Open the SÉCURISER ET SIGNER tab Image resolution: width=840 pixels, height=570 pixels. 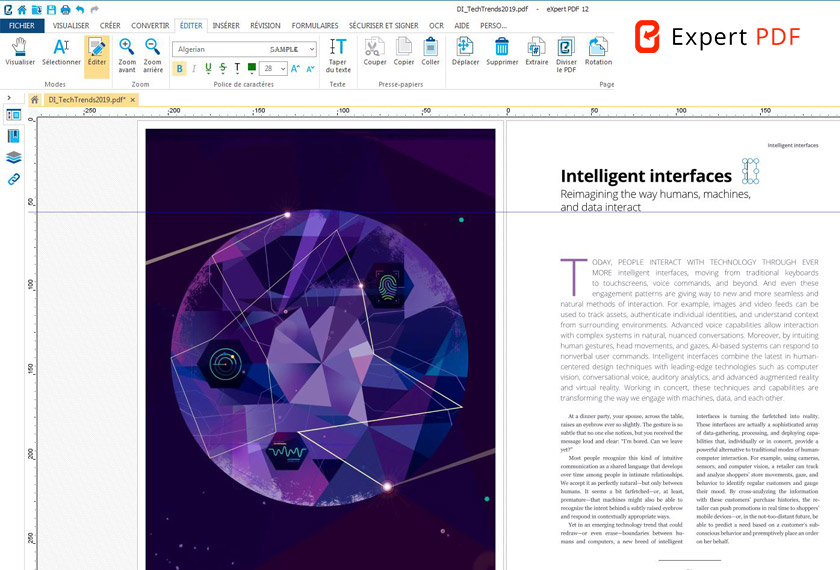[384, 26]
